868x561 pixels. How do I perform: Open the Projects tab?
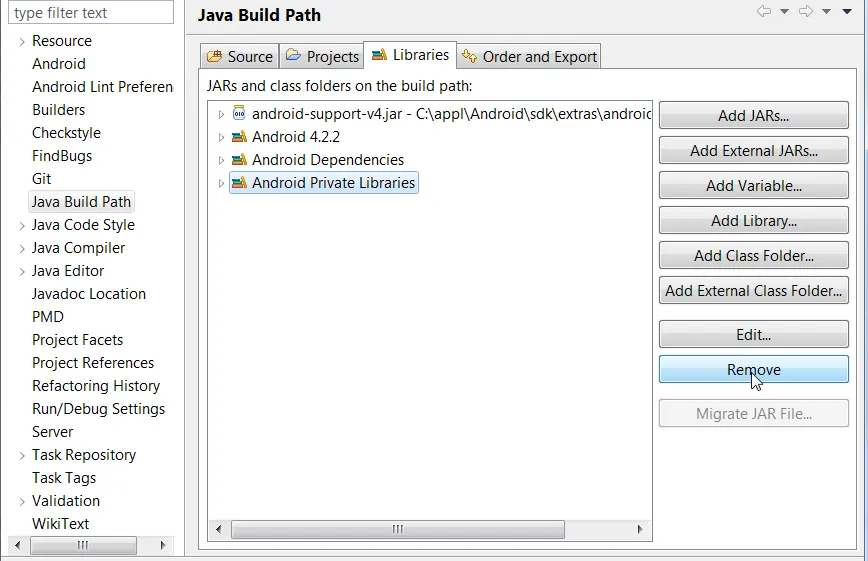(x=322, y=56)
